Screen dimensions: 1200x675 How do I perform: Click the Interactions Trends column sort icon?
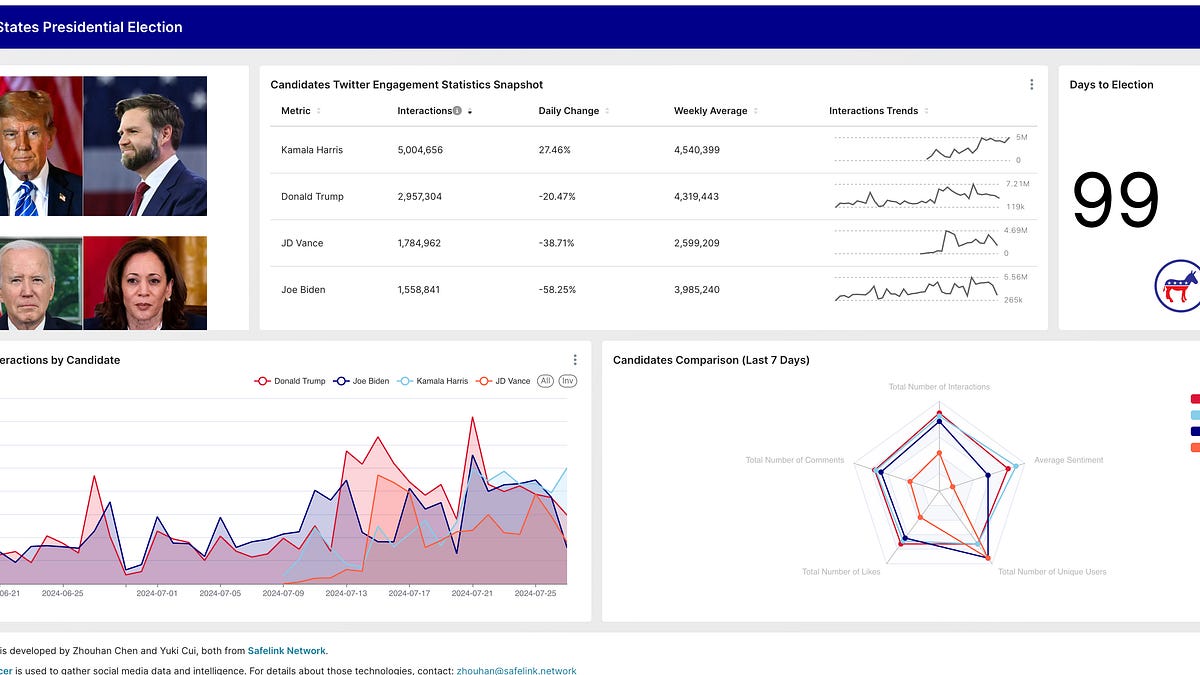click(926, 111)
